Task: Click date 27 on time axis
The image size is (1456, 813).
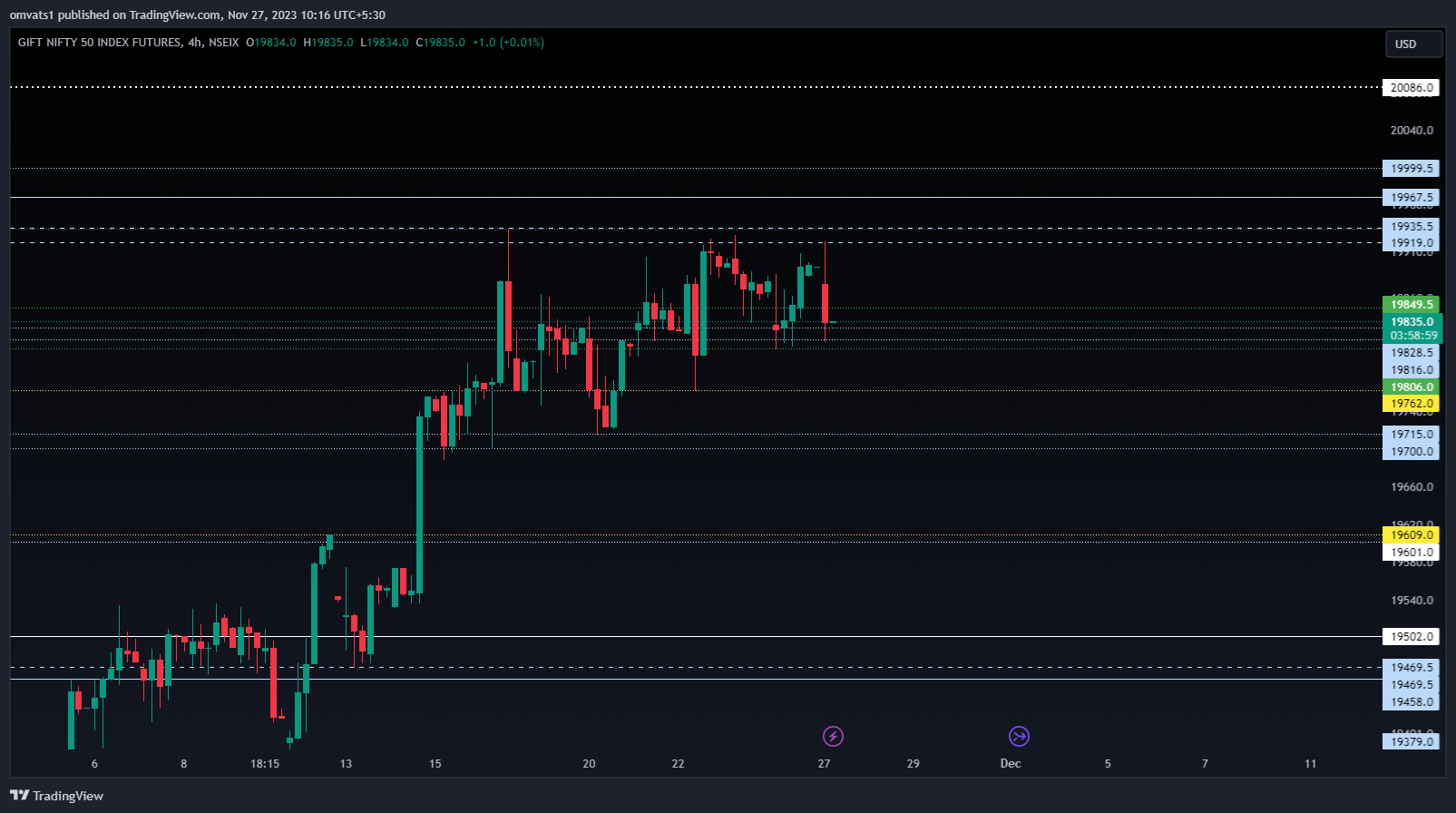Action: pos(824,763)
